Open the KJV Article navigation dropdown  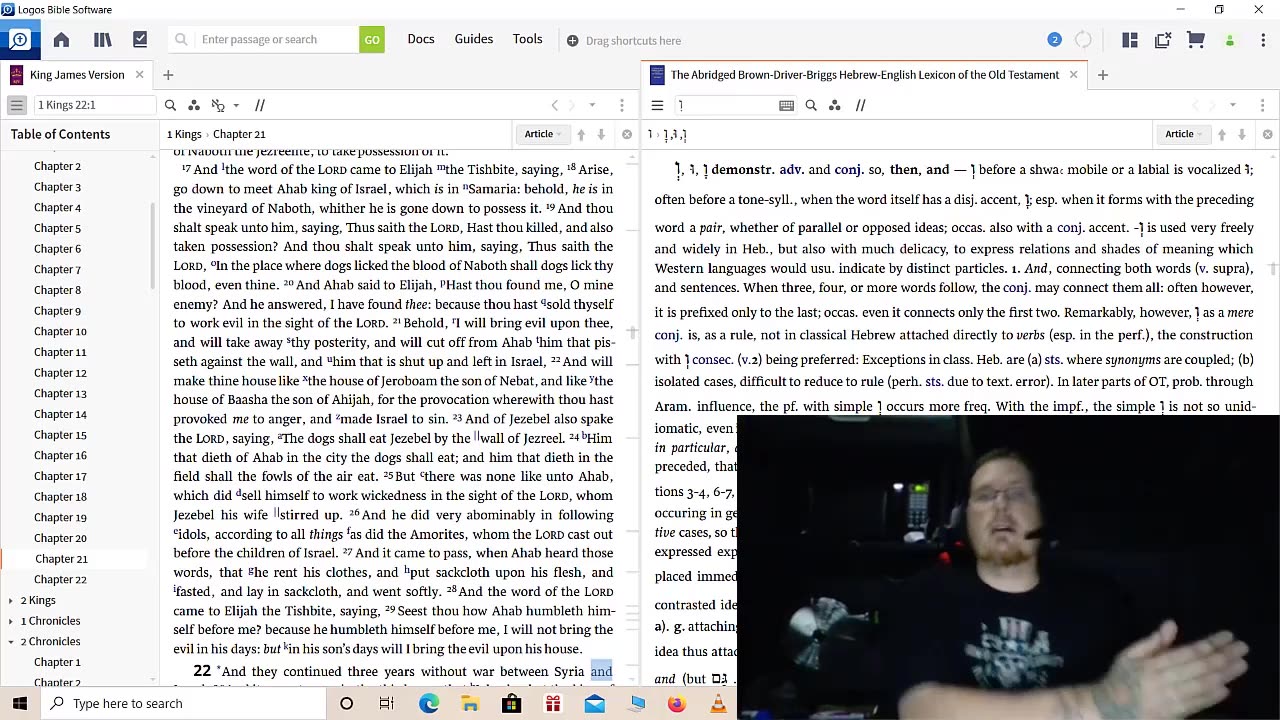[x=543, y=134]
